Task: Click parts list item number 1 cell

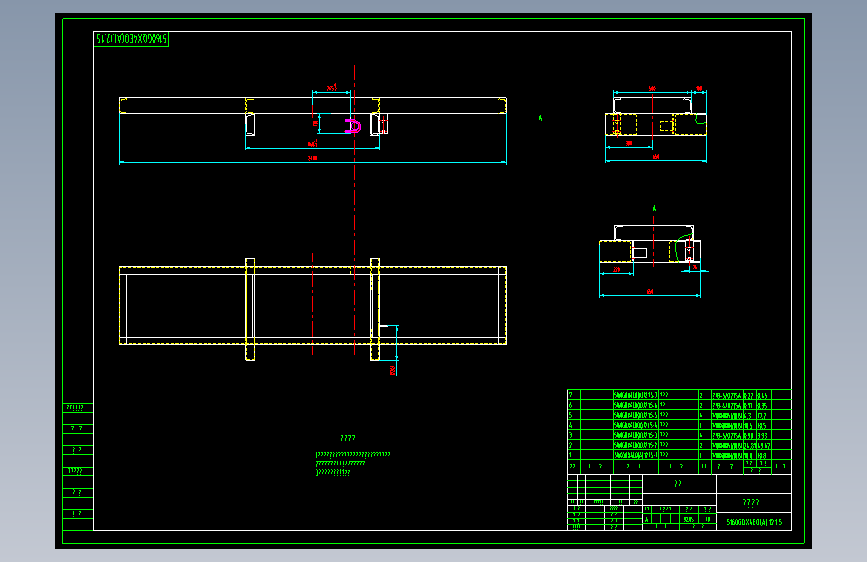Action: 574,455
